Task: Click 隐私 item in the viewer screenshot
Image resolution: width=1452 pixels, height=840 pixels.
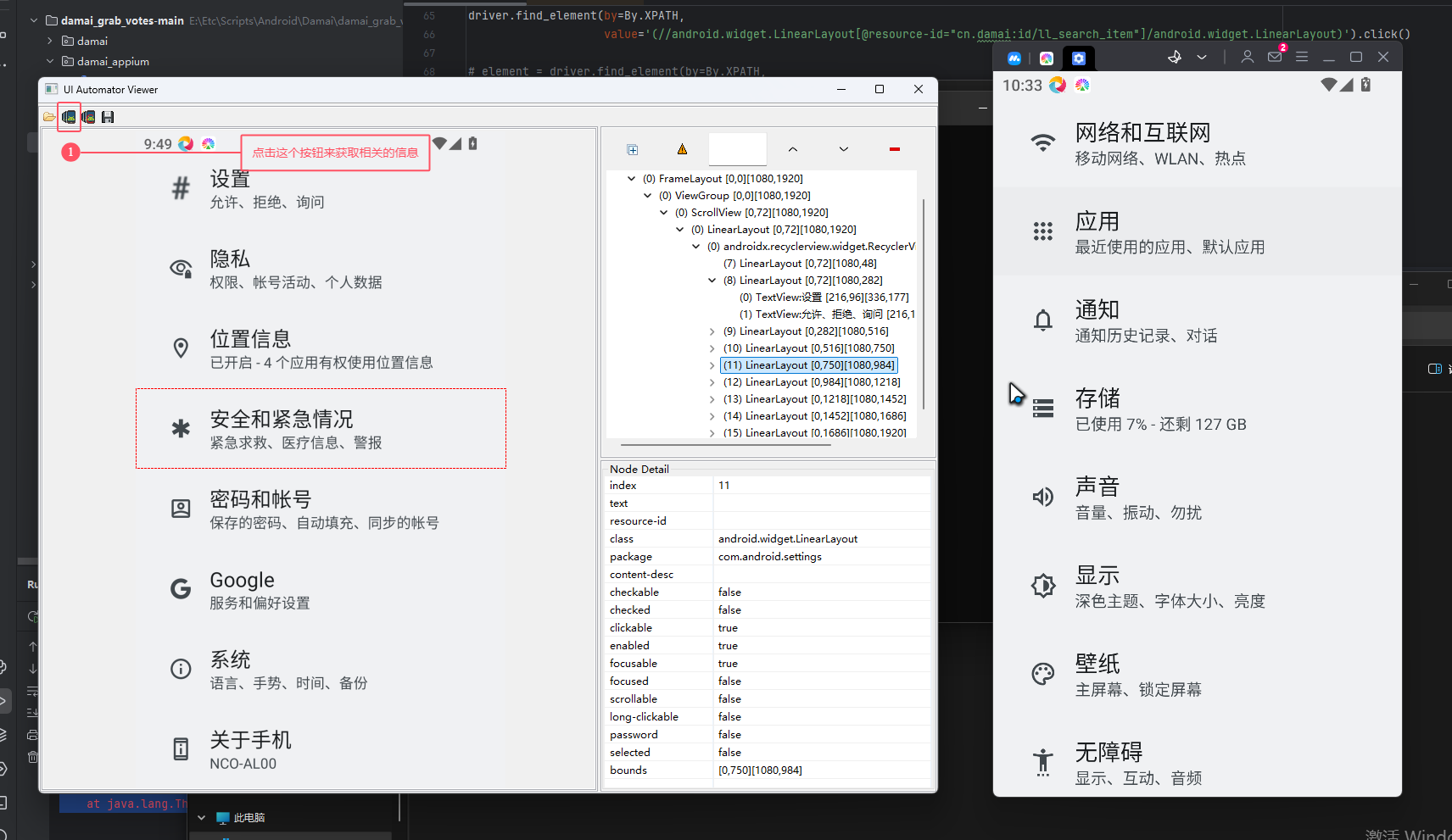Action: click(321, 269)
